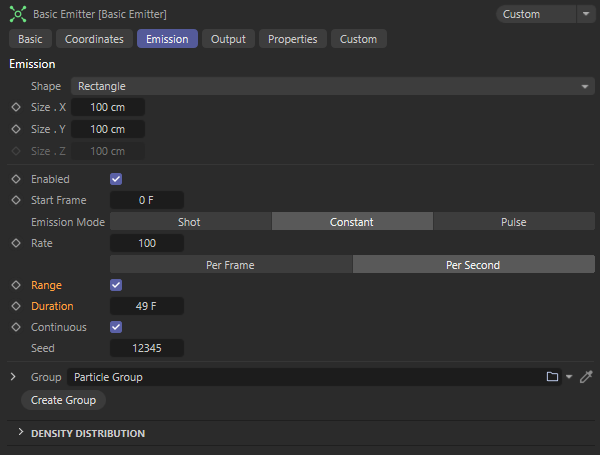This screenshot has height=455, width=600.
Task: Uncheck the Enabled checkbox
Action: click(x=116, y=179)
